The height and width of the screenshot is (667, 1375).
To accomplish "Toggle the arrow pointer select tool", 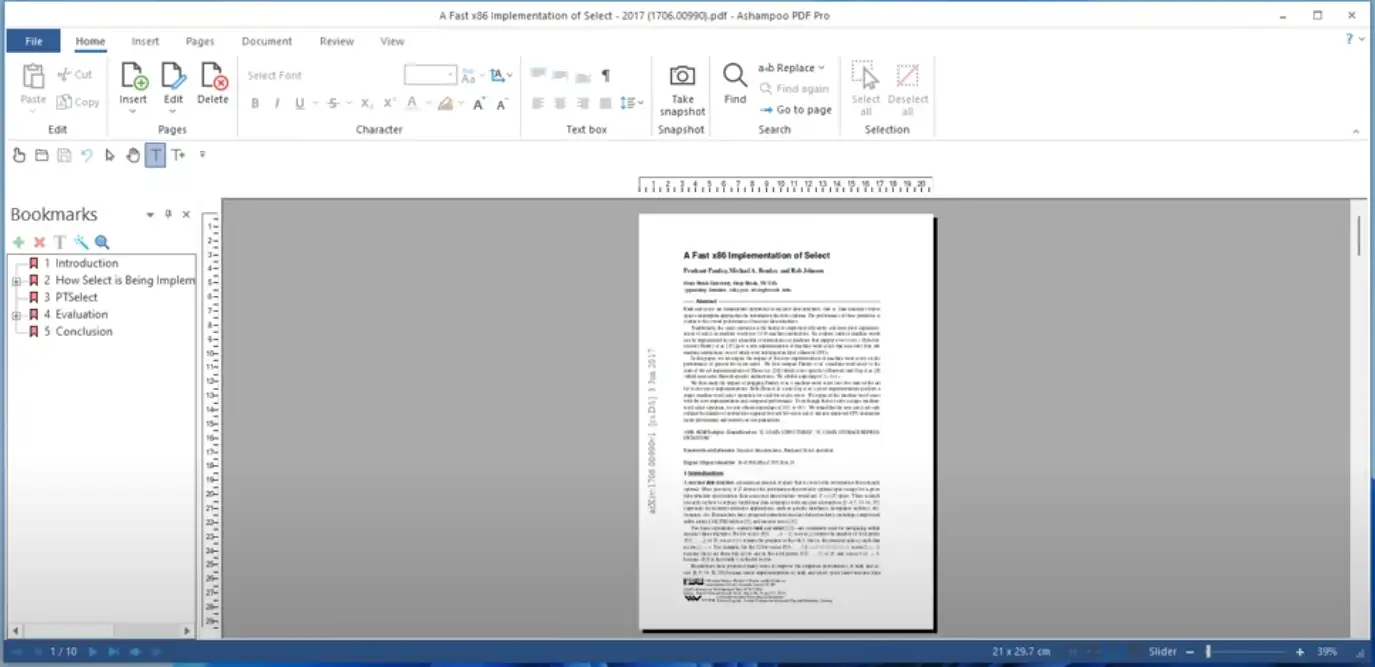I will click(x=110, y=155).
